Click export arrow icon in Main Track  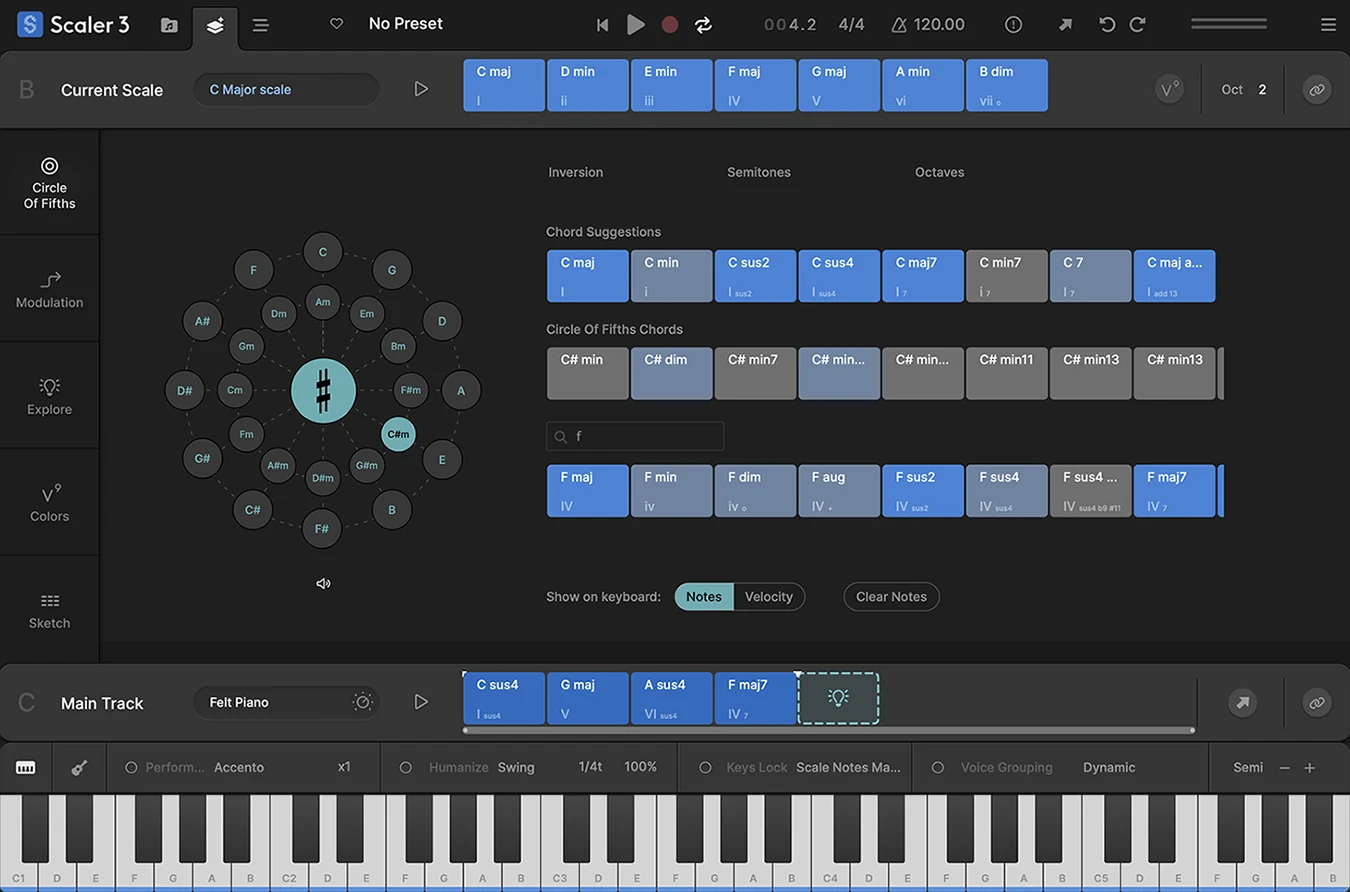click(x=1242, y=703)
